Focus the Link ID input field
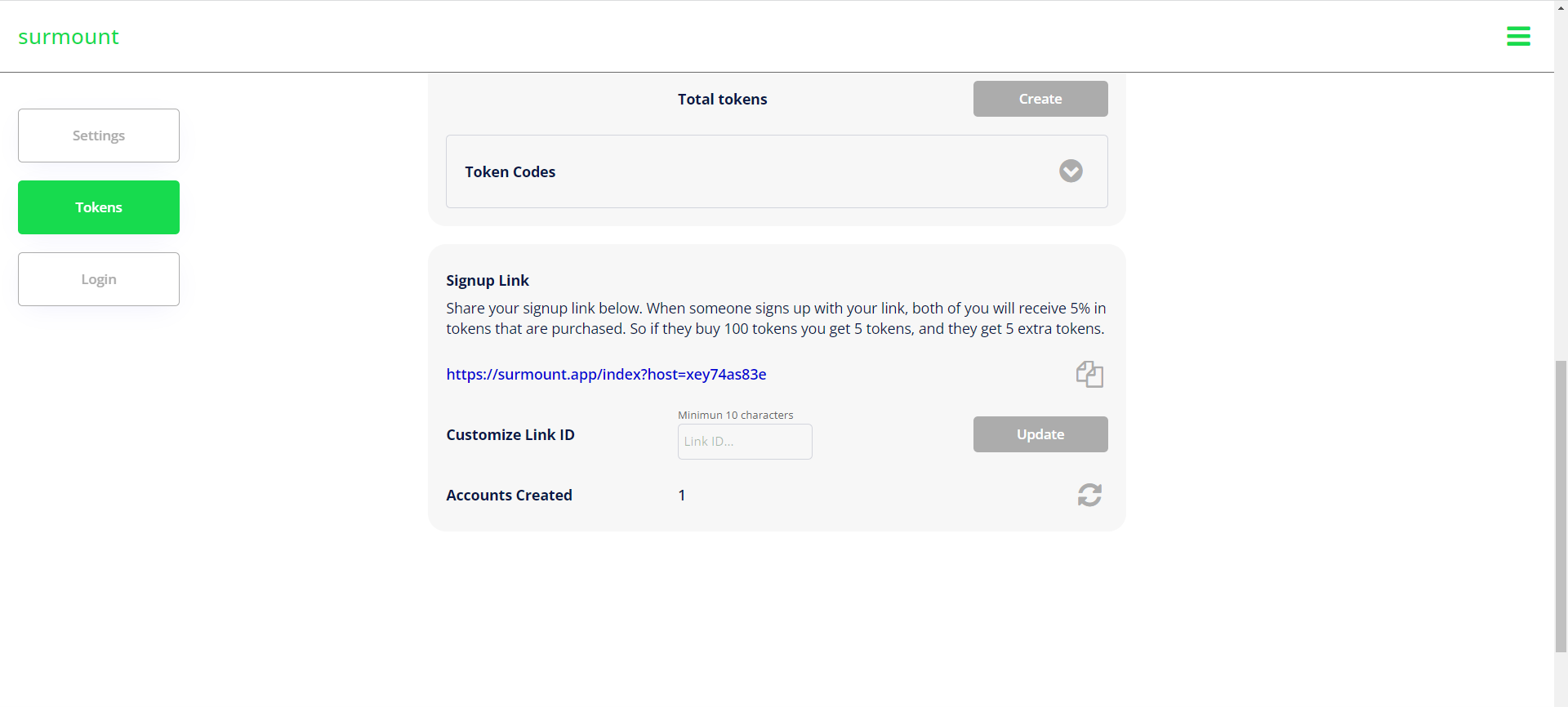Image resolution: width=1568 pixels, height=707 pixels. click(744, 442)
